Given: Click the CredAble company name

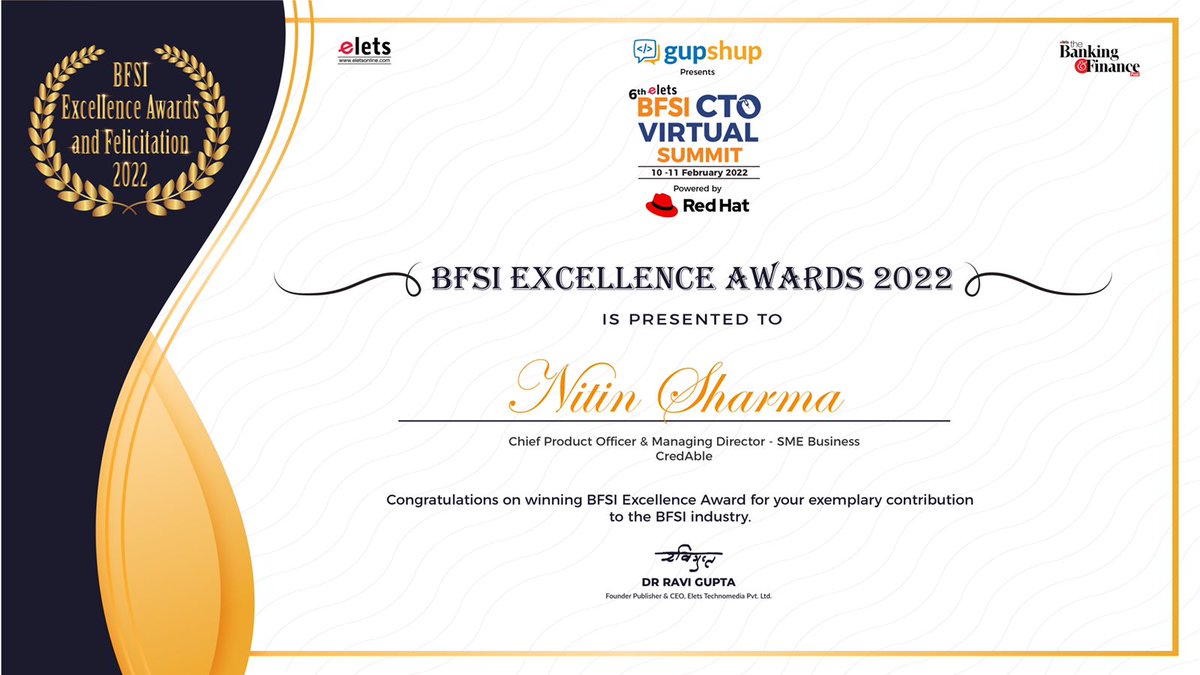Looking at the screenshot, I should (x=684, y=455).
